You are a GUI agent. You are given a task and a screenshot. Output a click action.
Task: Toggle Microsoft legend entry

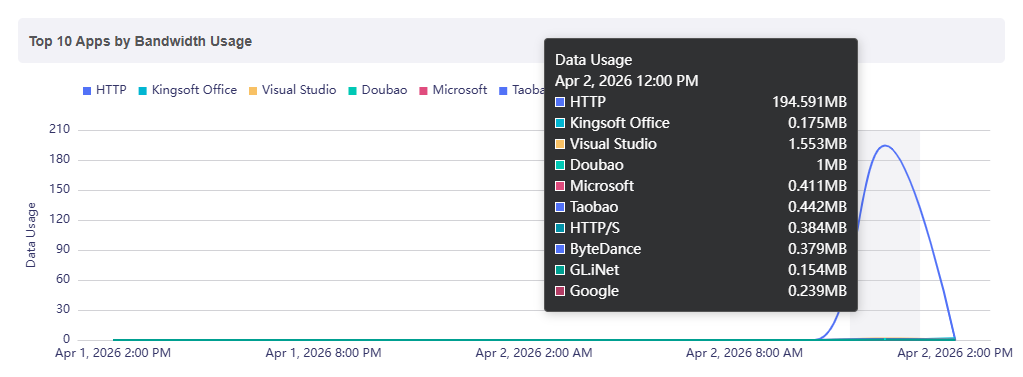point(453,90)
